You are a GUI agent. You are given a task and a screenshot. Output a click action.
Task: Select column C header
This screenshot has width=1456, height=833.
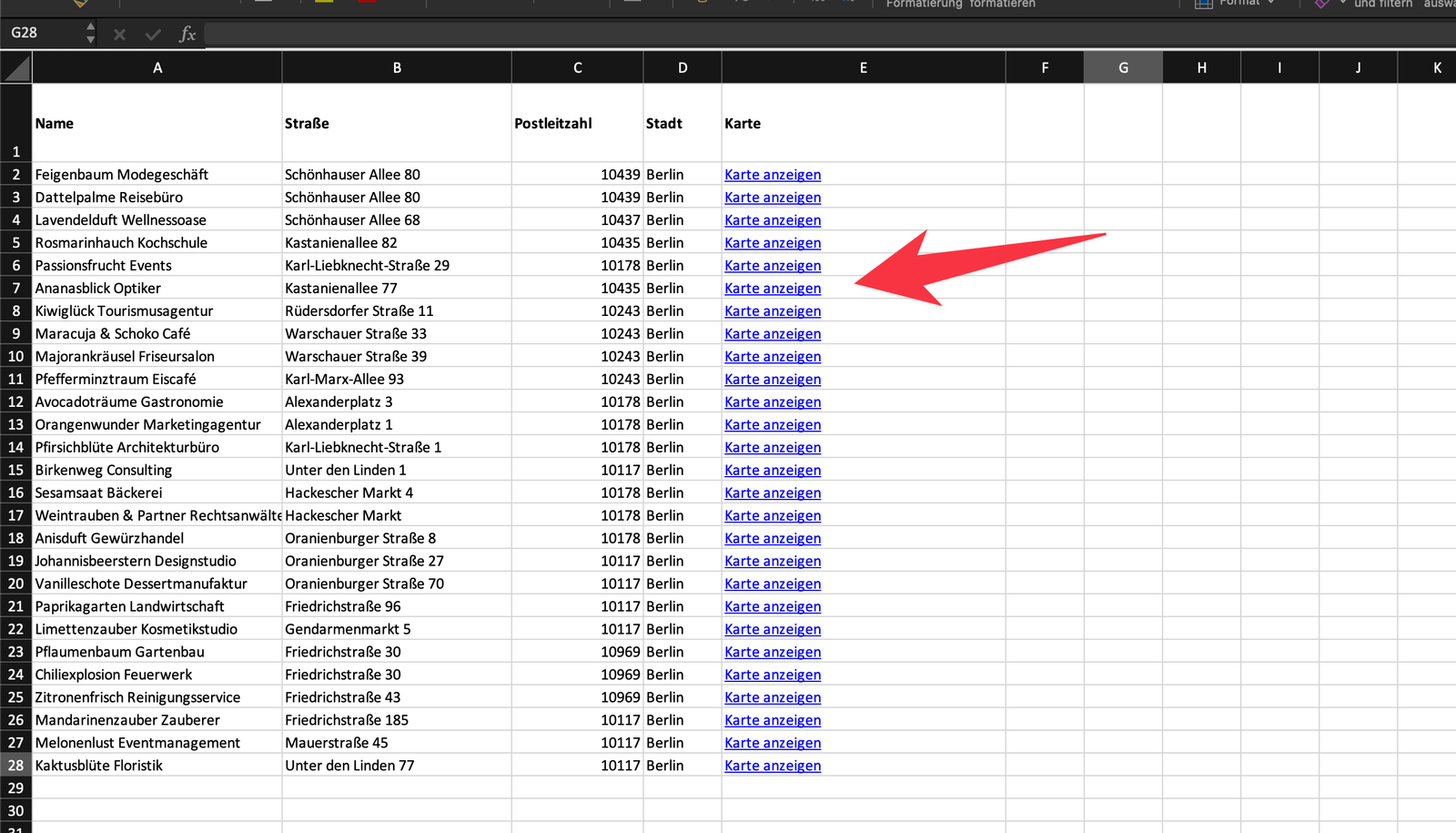[578, 67]
